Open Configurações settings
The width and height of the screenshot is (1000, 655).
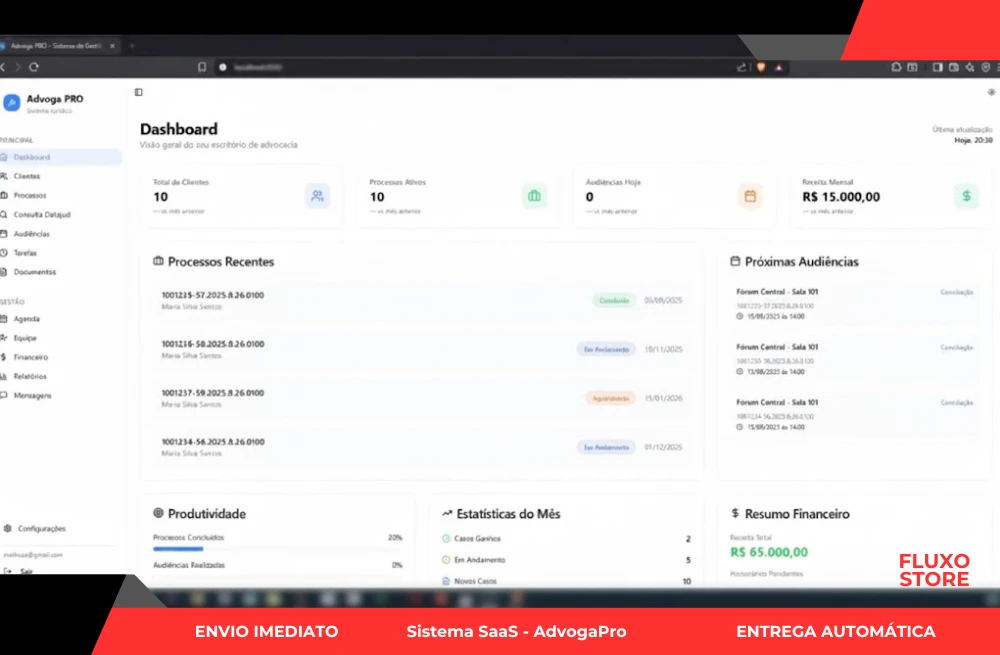41,528
